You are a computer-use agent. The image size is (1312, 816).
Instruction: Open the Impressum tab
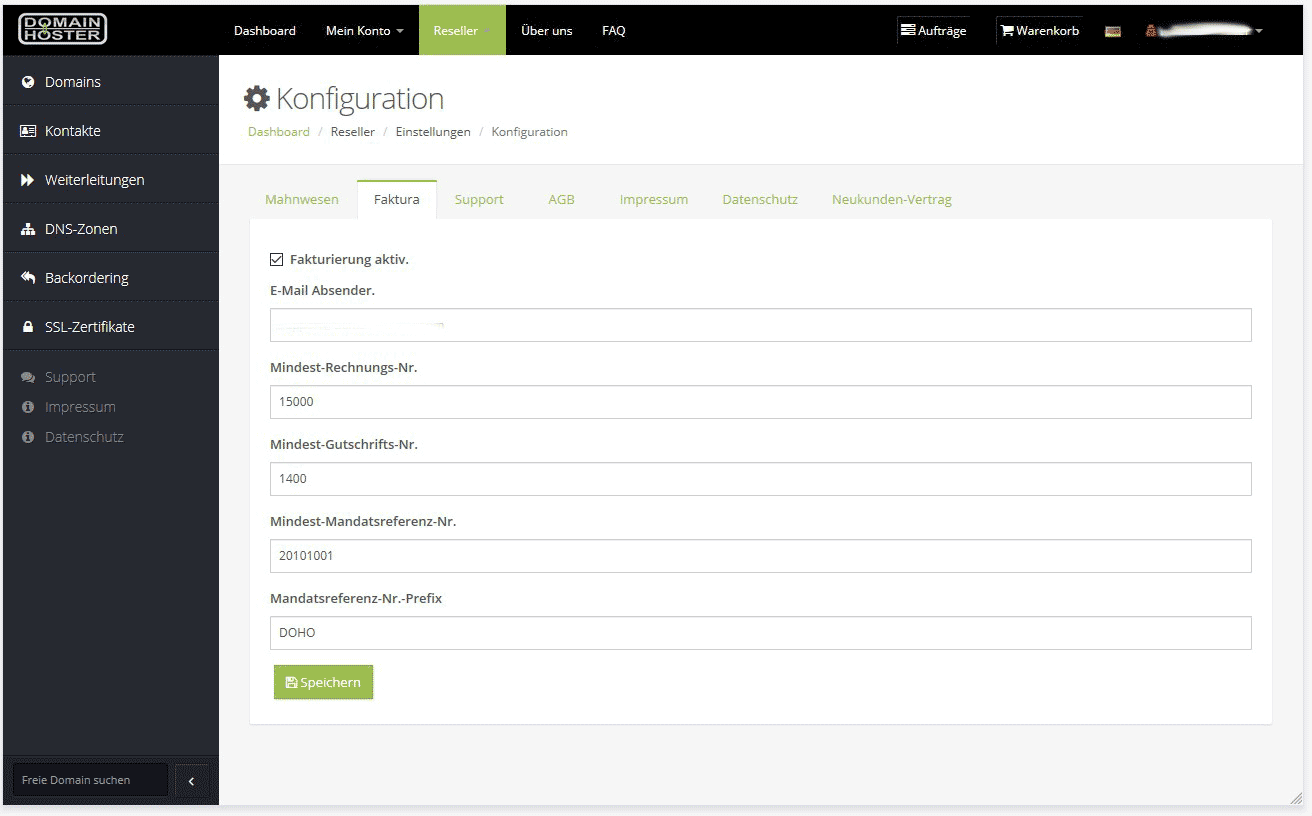coord(654,199)
